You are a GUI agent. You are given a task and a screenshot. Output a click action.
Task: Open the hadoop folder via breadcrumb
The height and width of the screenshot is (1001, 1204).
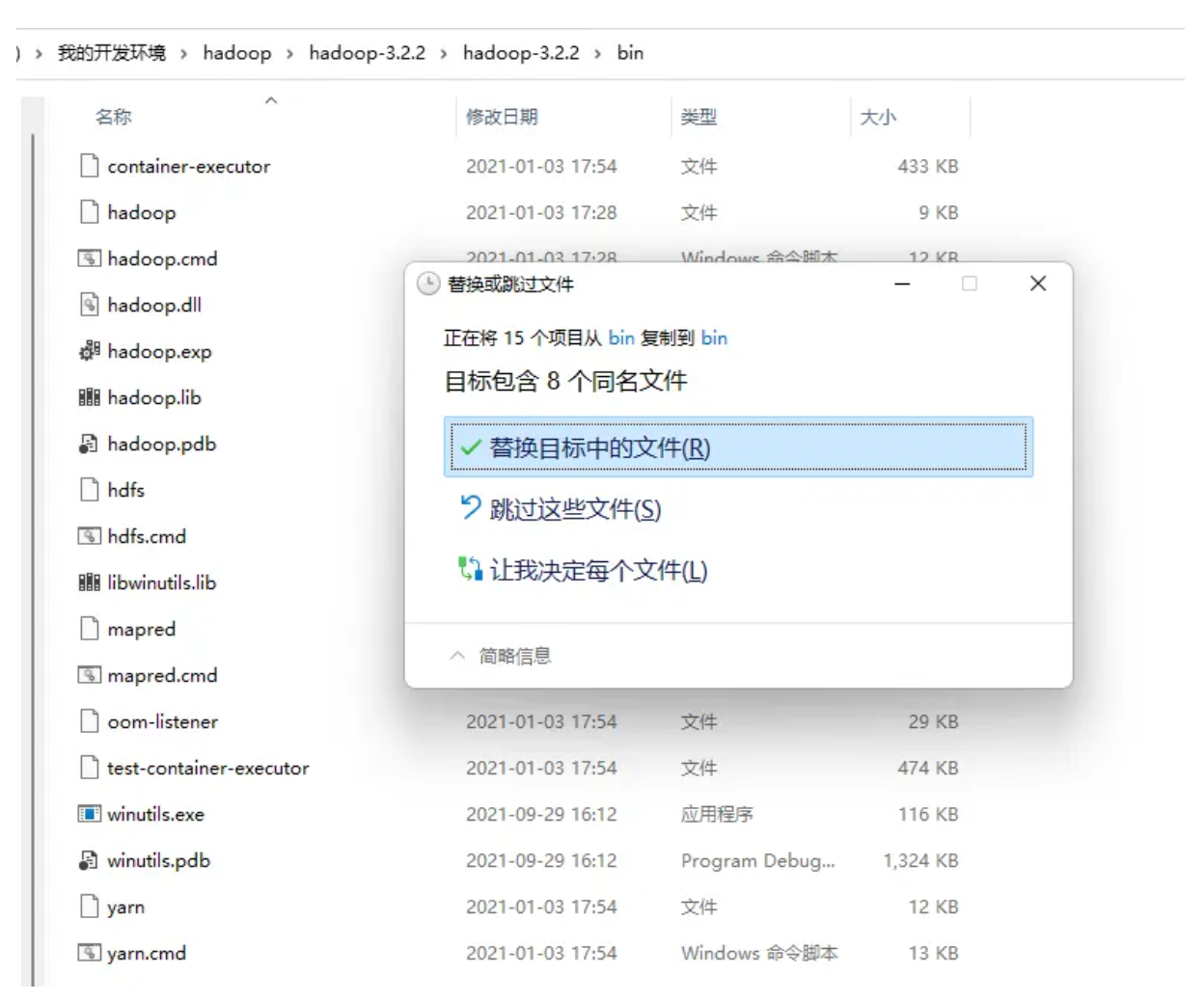[237, 53]
